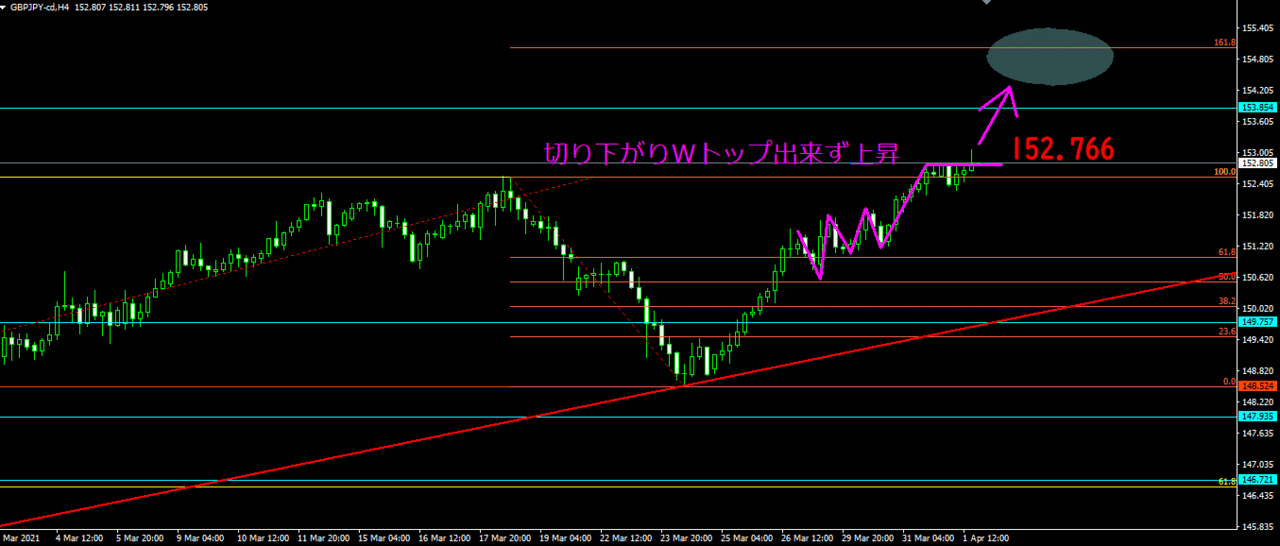Click 153.605 on the price axis
1280x546 pixels.
click(x=1258, y=122)
